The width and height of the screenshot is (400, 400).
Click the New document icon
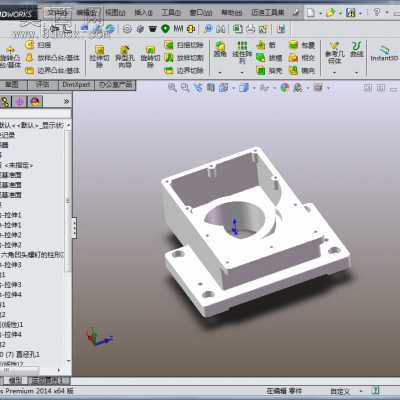pos(311,13)
